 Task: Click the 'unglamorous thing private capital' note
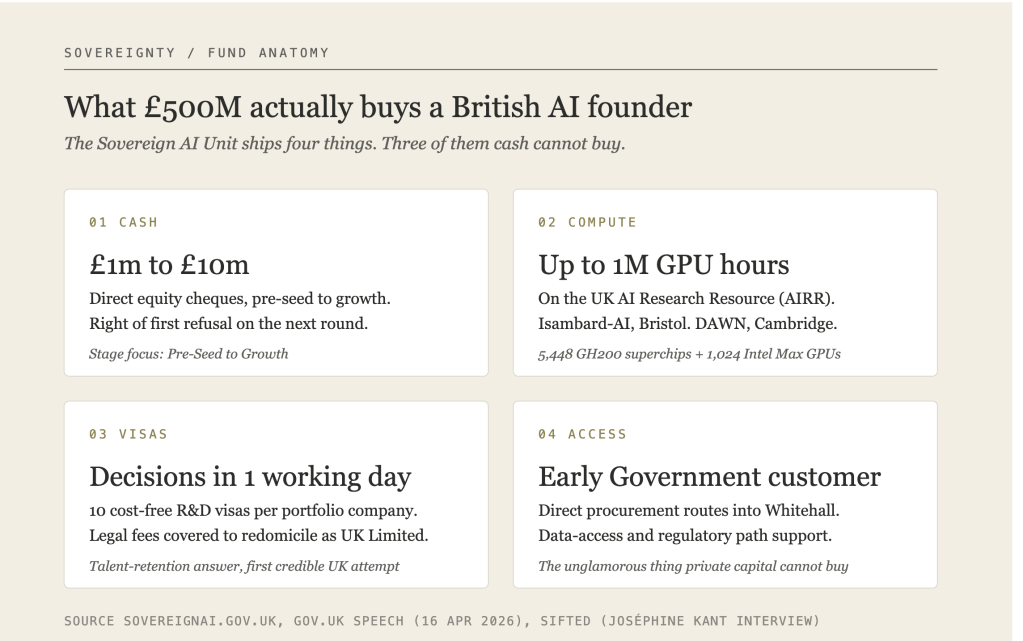693,566
